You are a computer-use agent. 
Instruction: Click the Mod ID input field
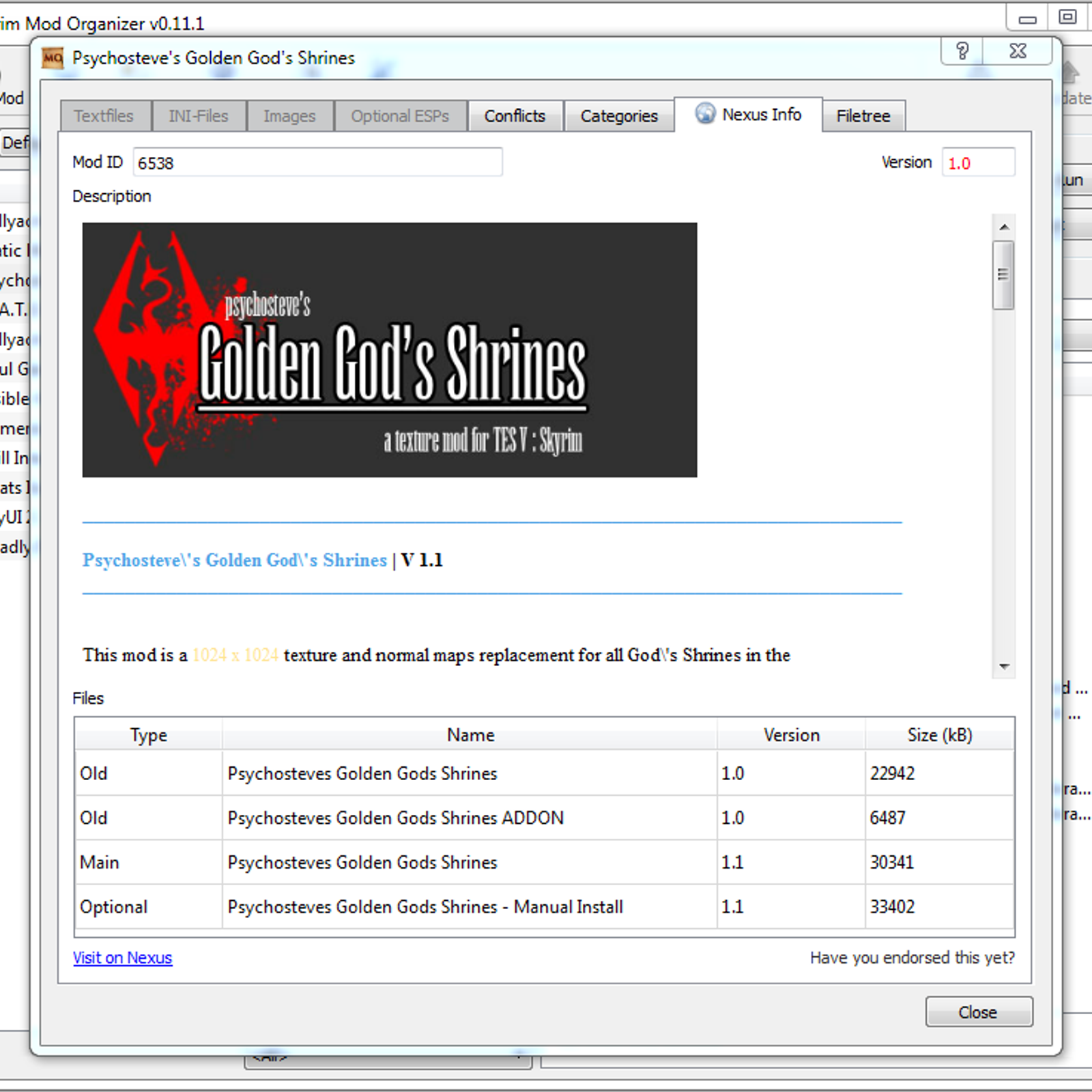(317, 162)
